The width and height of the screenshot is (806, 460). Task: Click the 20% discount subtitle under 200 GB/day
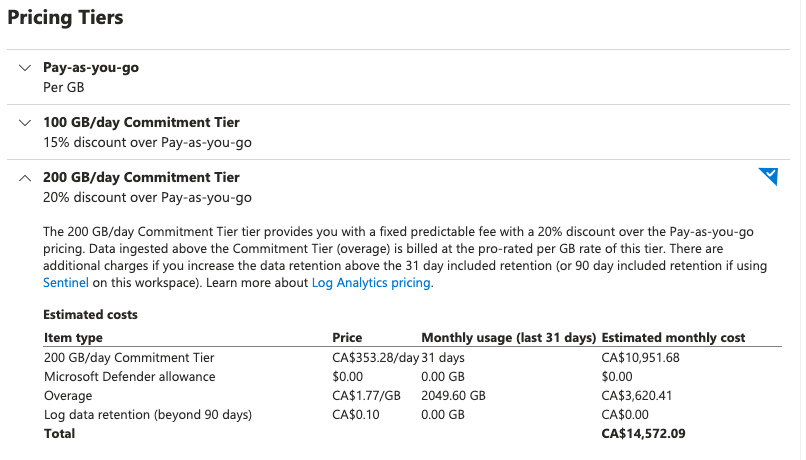148,197
